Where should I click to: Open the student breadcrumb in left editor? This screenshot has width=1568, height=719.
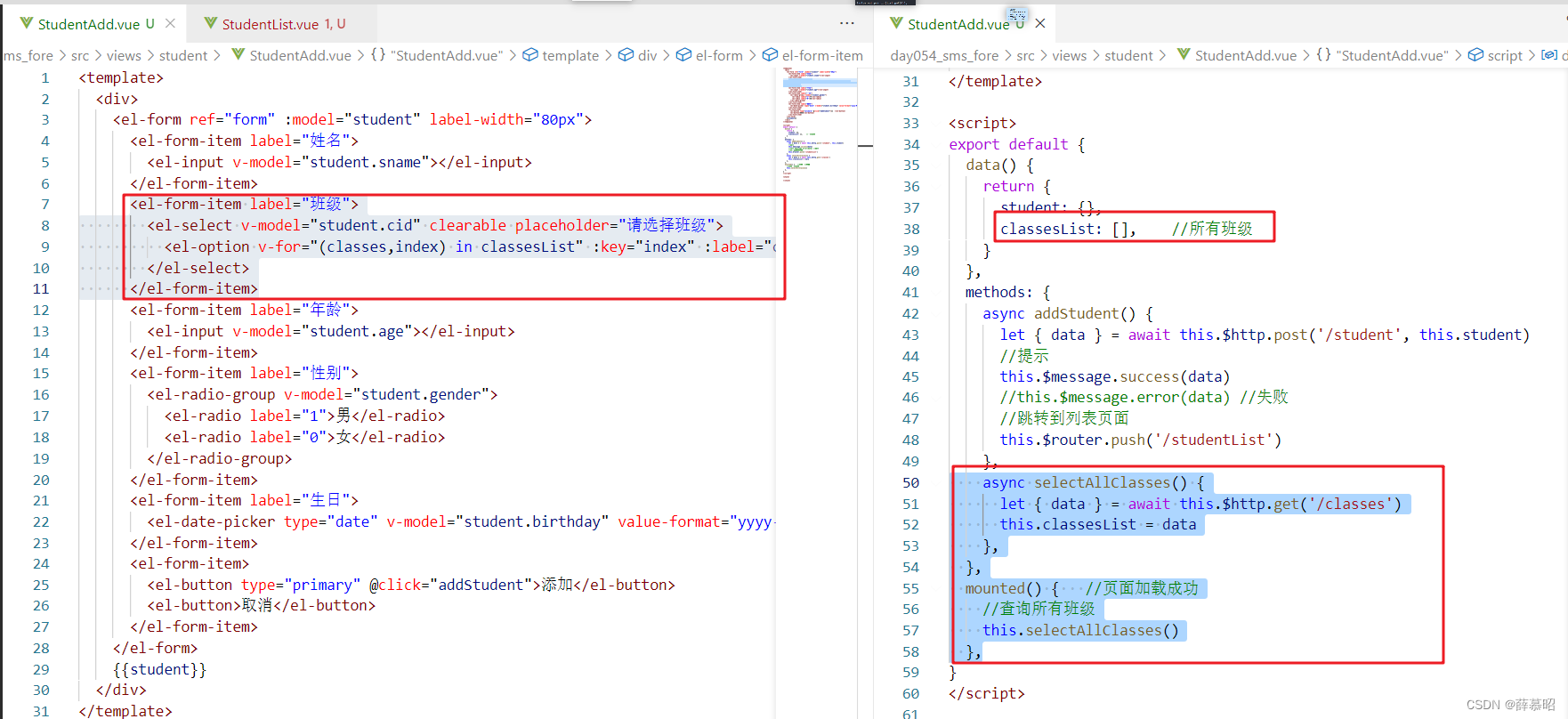183,55
